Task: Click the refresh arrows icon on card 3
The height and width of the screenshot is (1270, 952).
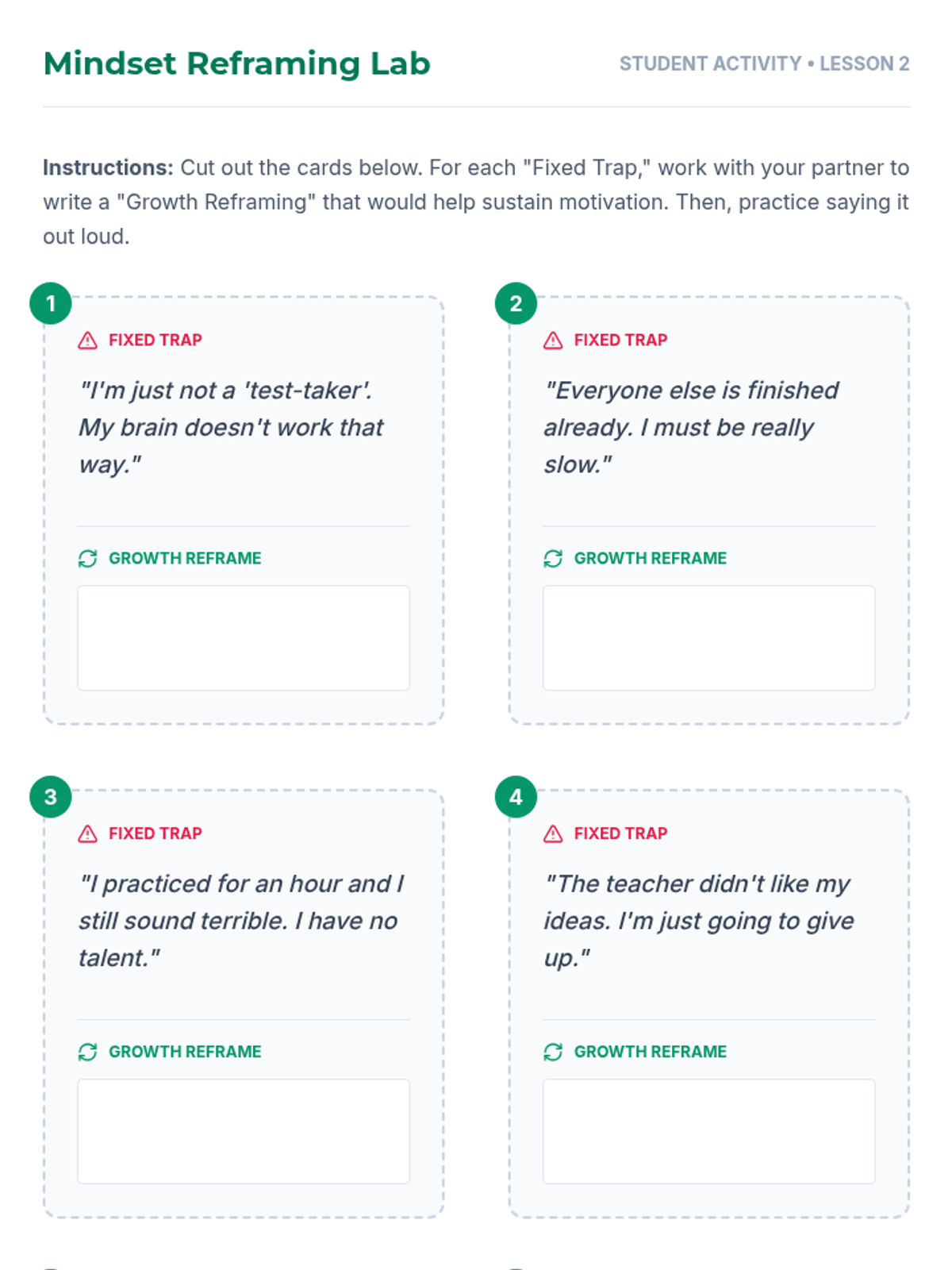Action: point(87,1052)
